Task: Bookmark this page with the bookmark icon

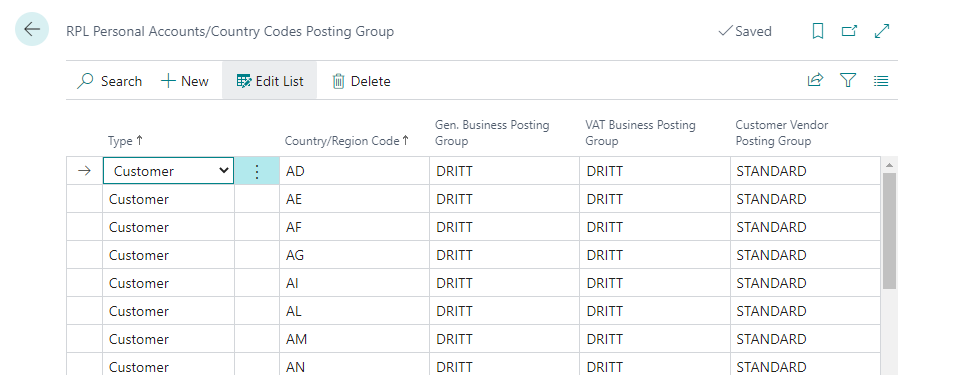Action: [817, 31]
